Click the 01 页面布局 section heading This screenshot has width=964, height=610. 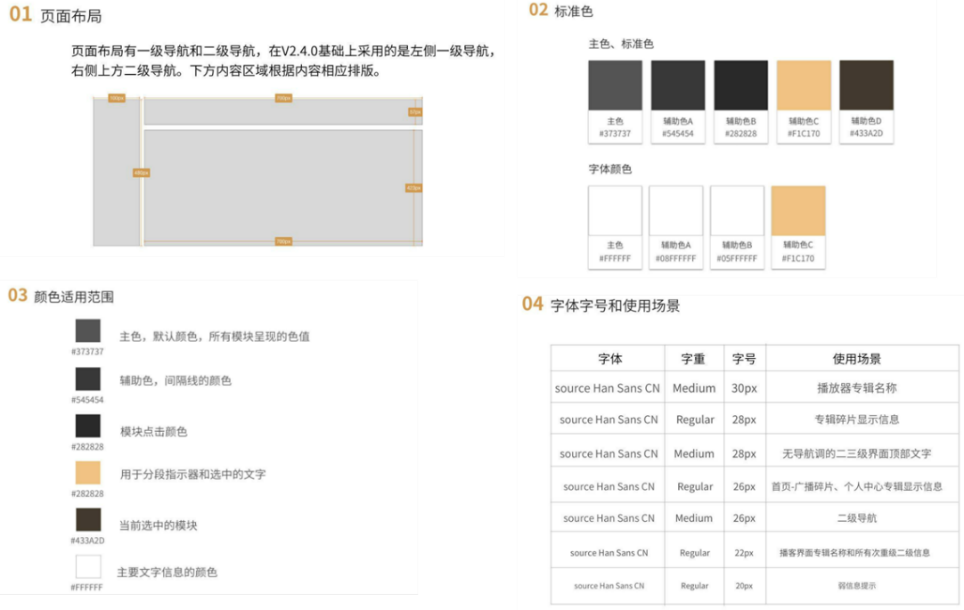coord(56,16)
